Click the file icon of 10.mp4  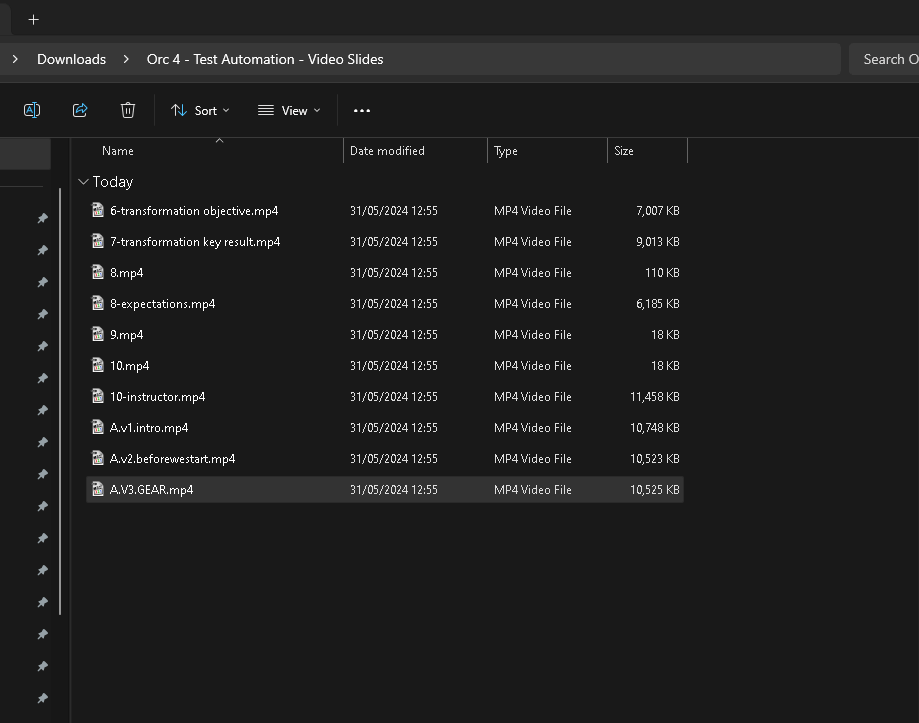[x=98, y=365]
